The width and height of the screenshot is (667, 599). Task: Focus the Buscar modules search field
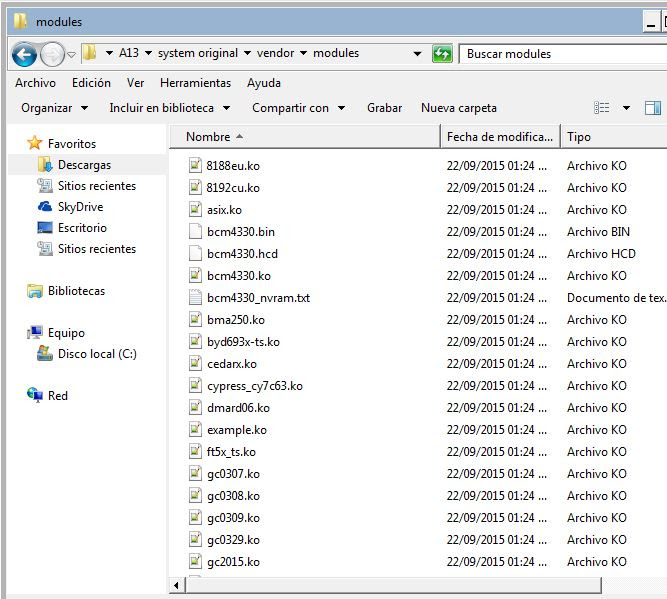click(563, 54)
